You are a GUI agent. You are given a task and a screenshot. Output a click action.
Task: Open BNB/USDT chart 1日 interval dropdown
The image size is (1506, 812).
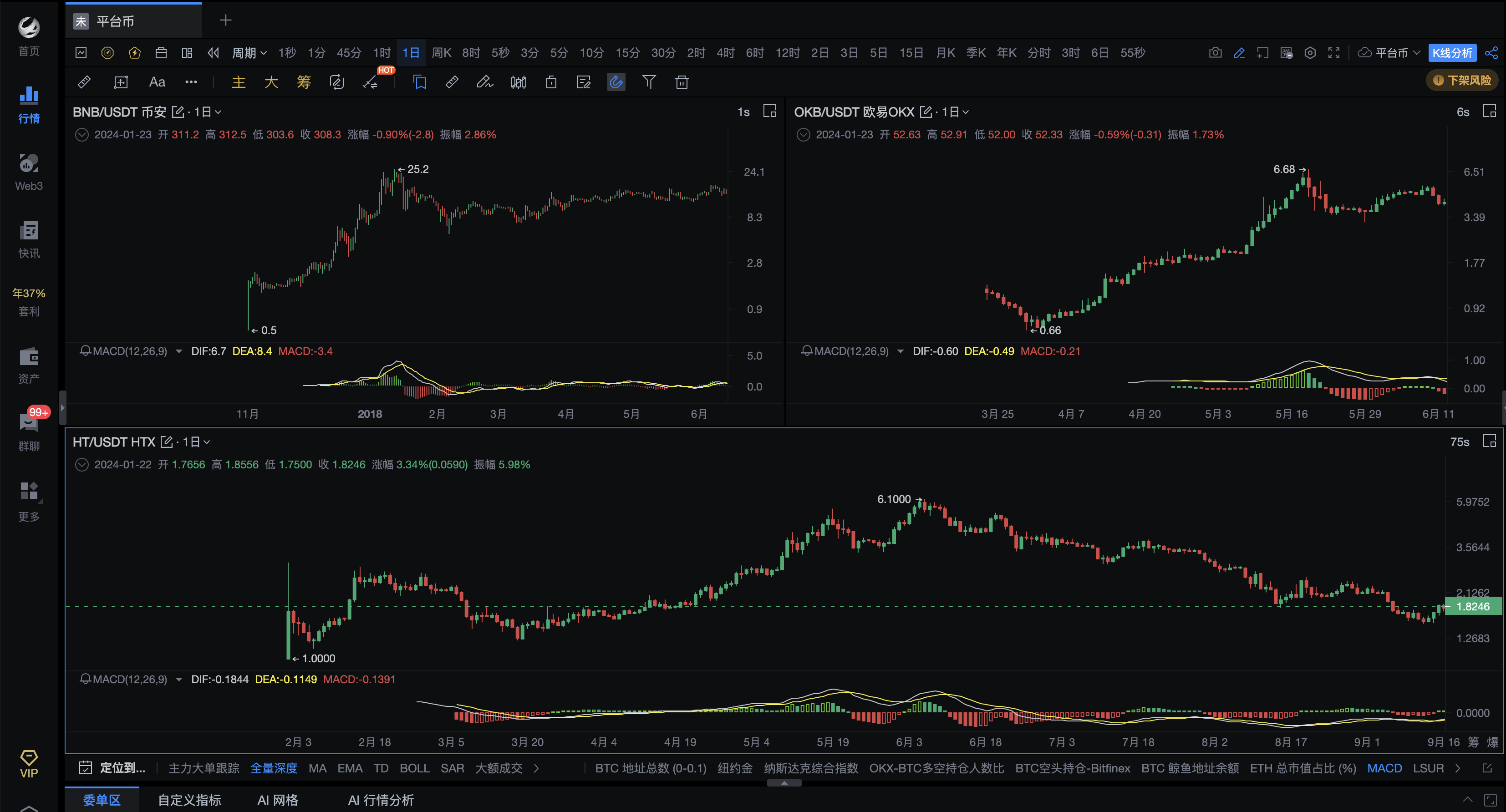(x=208, y=112)
